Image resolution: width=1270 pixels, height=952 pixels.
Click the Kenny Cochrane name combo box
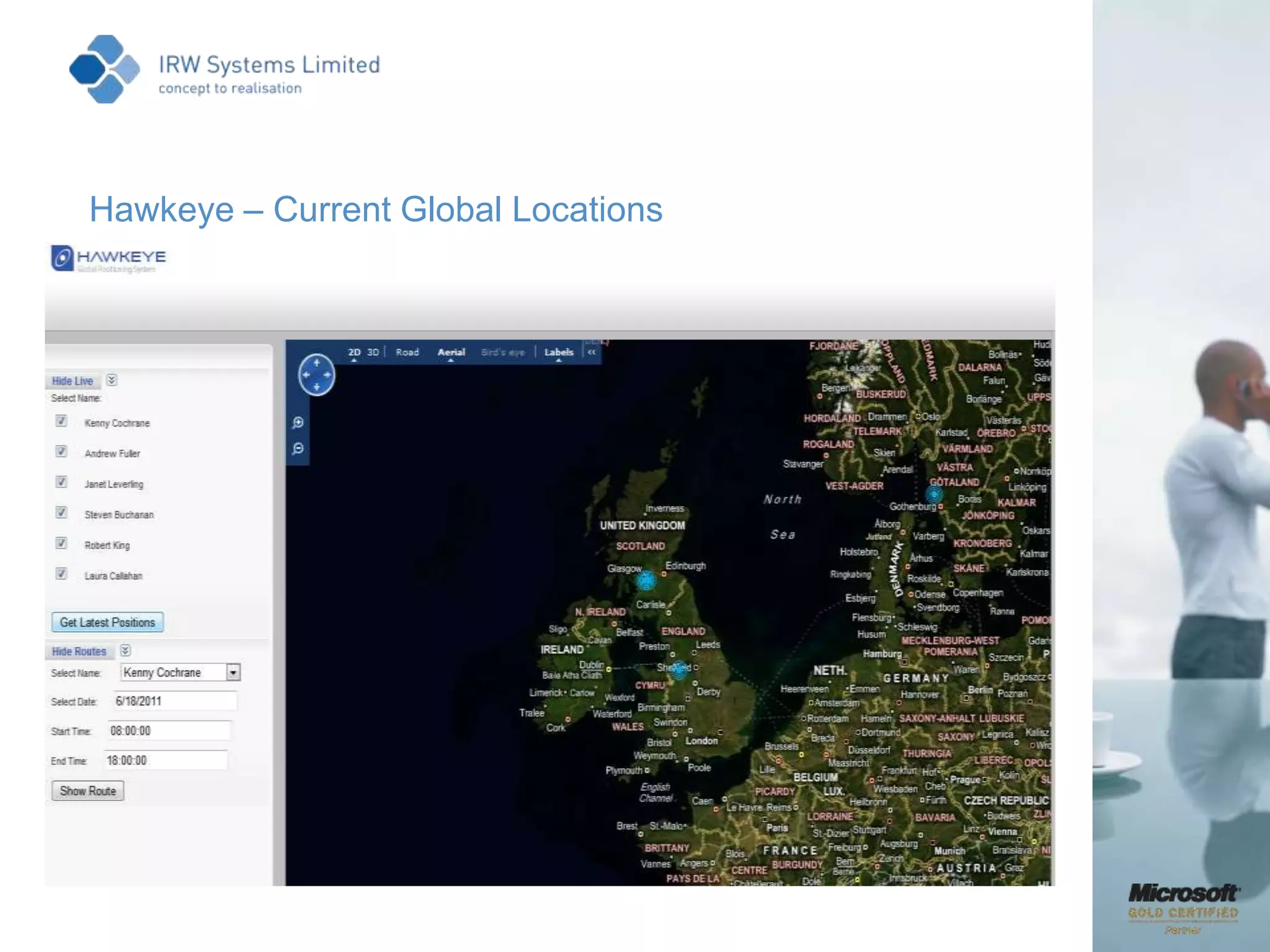click(180, 672)
